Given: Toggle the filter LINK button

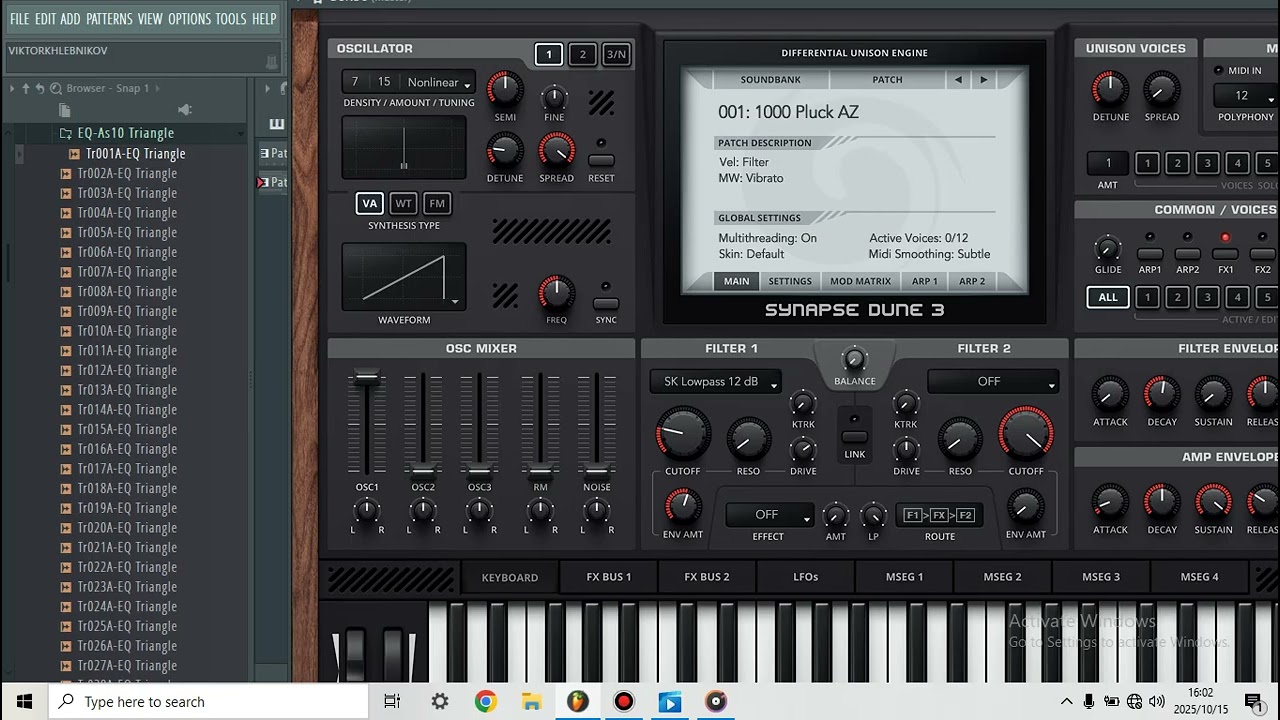Looking at the screenshot, I should (x=854, y=437).
